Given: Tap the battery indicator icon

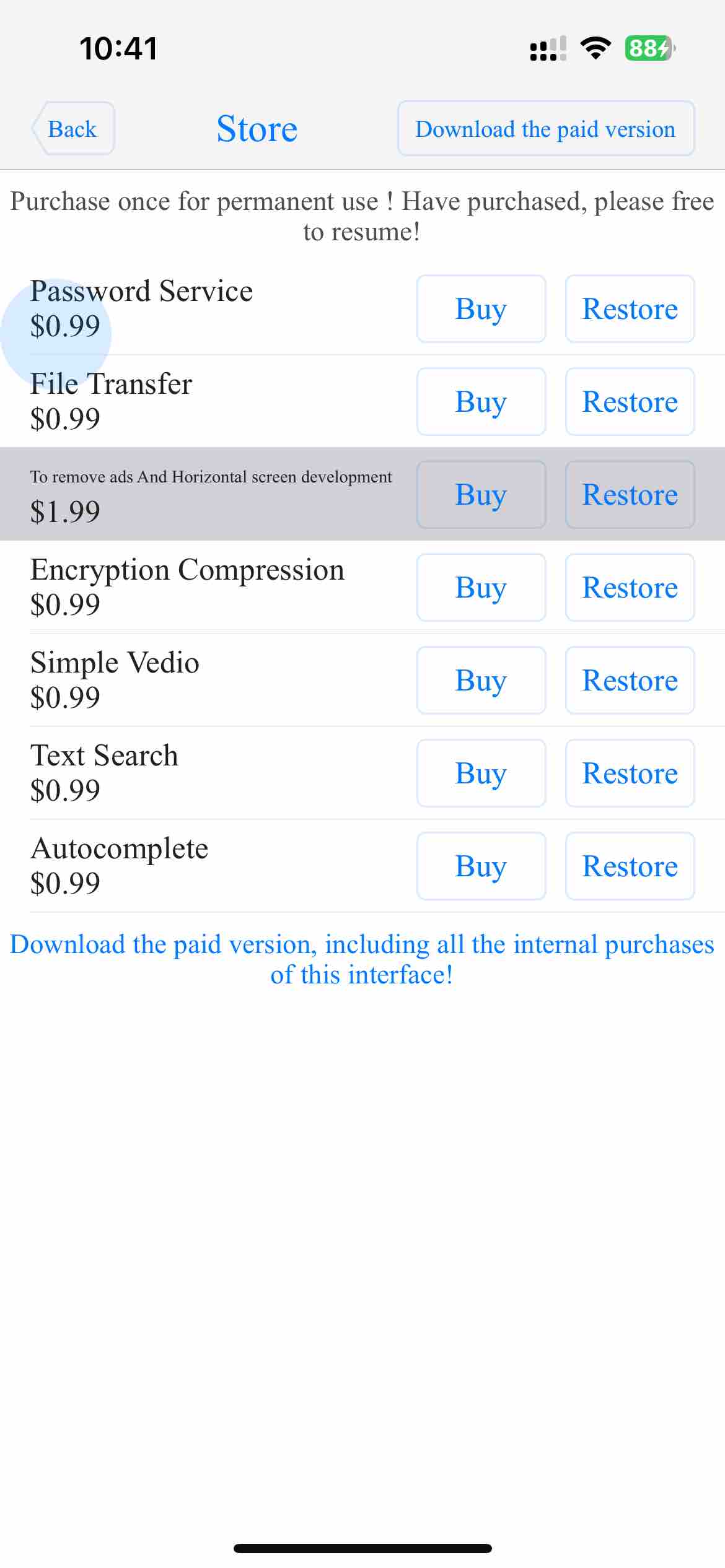Looking at the screenshot, I should pyautogui.click(x=650, y=48).
